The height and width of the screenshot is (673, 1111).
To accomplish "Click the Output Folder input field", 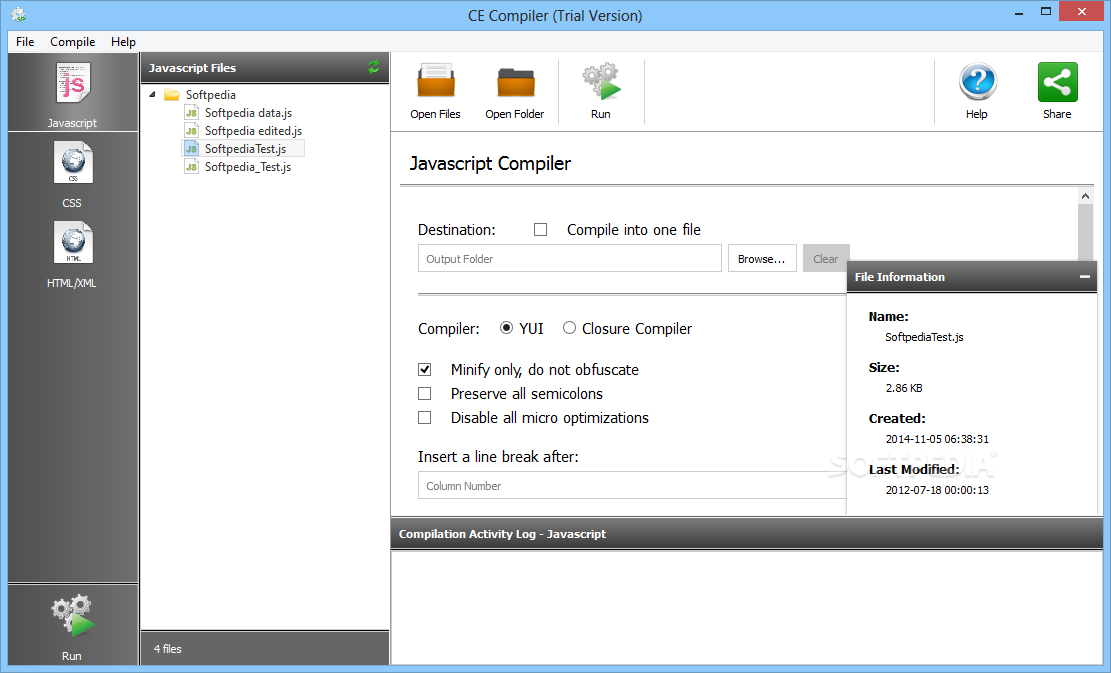I will (570, 259).
